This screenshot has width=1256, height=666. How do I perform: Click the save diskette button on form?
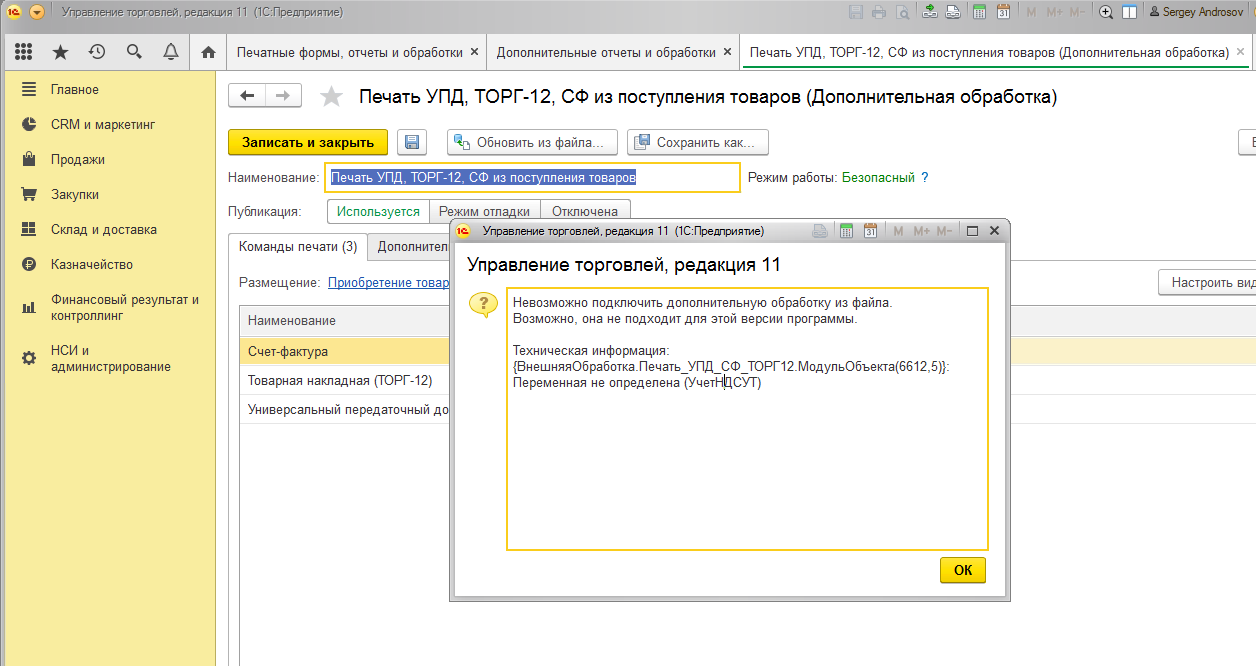(x=412, y=143)
